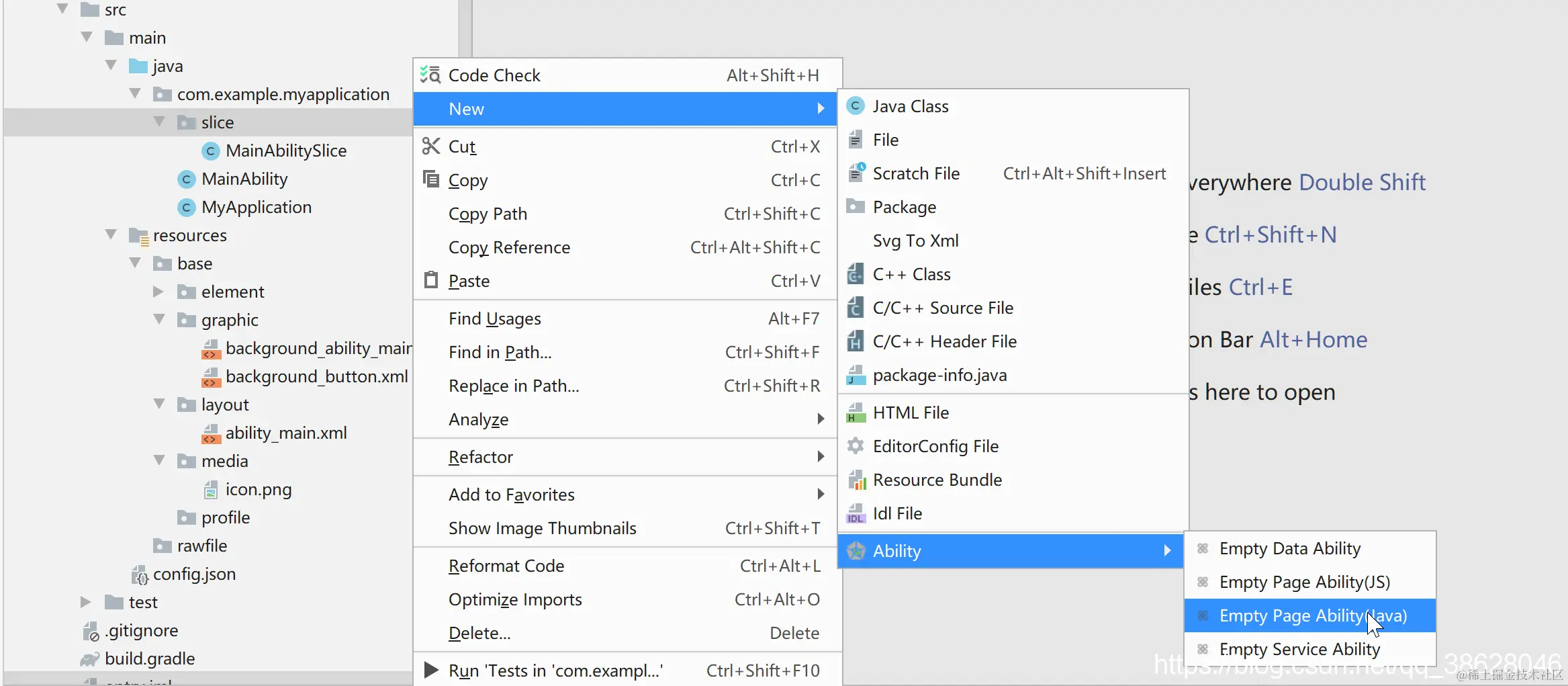The width and height of the screenshot is (1568, 686).
Task: Choose Copy Reference menu entry
Action: [x=625, y=247]
